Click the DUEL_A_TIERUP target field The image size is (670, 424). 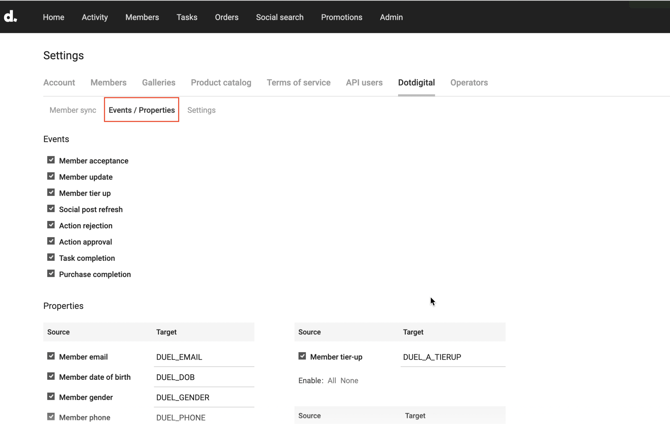452,357
